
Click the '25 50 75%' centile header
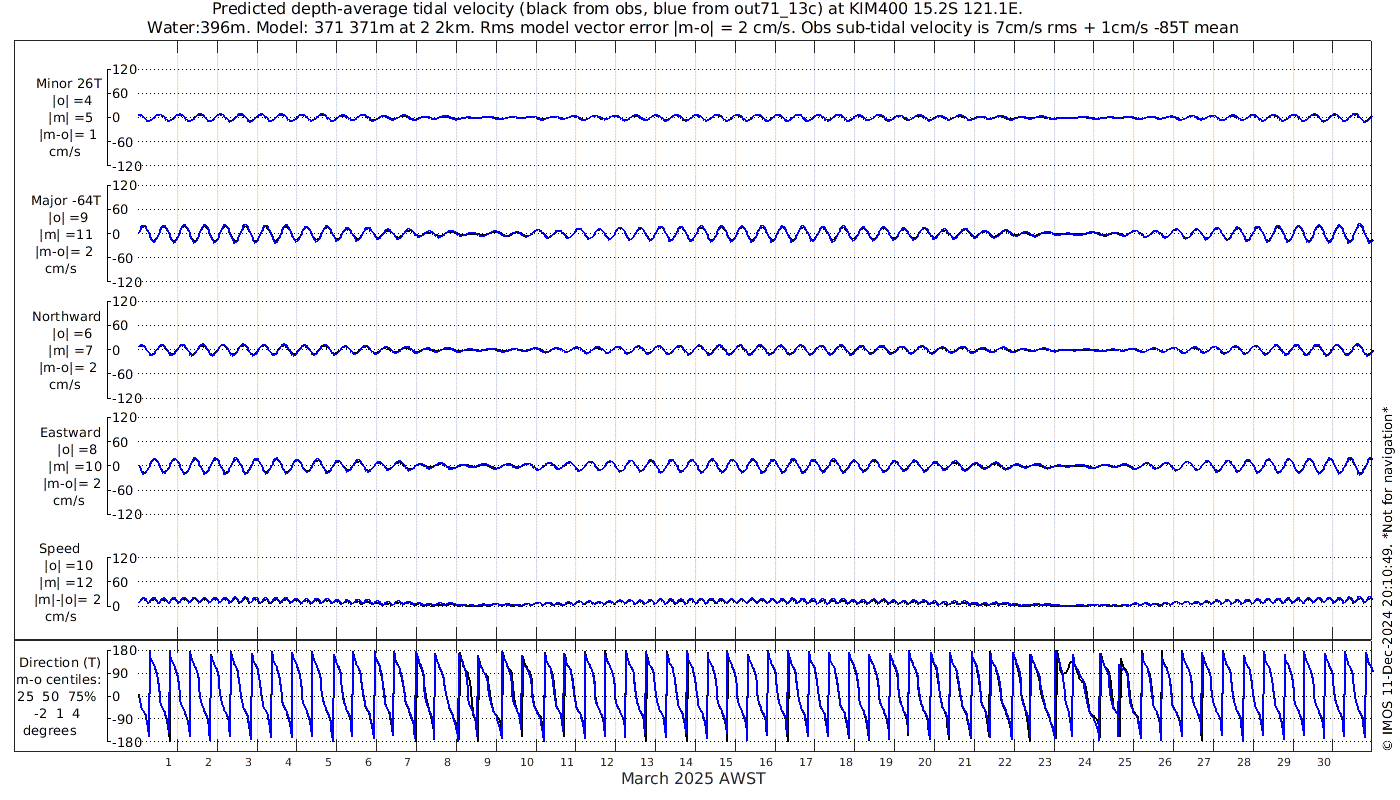pyautogui.click(x=57, y=696)
